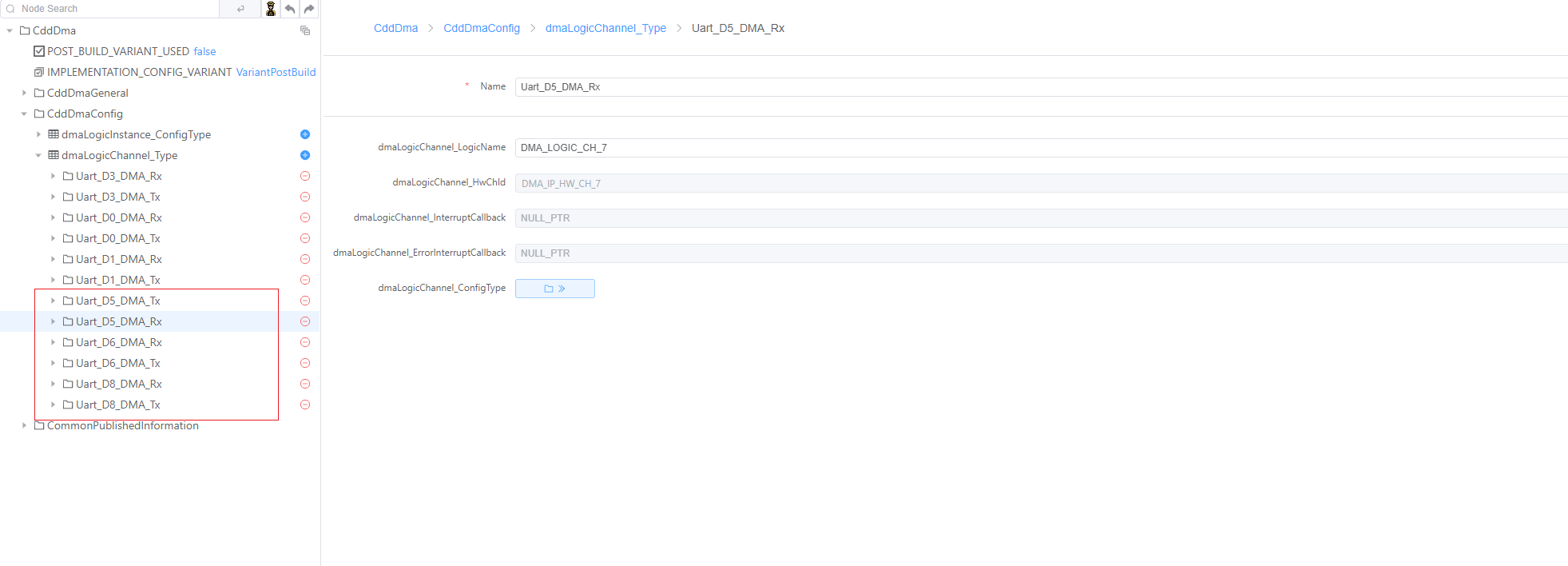This screenshot has height=566, width=1568.
Task: Collapse the dmaLogicChannel_Type node
Action: coord(38,155)
